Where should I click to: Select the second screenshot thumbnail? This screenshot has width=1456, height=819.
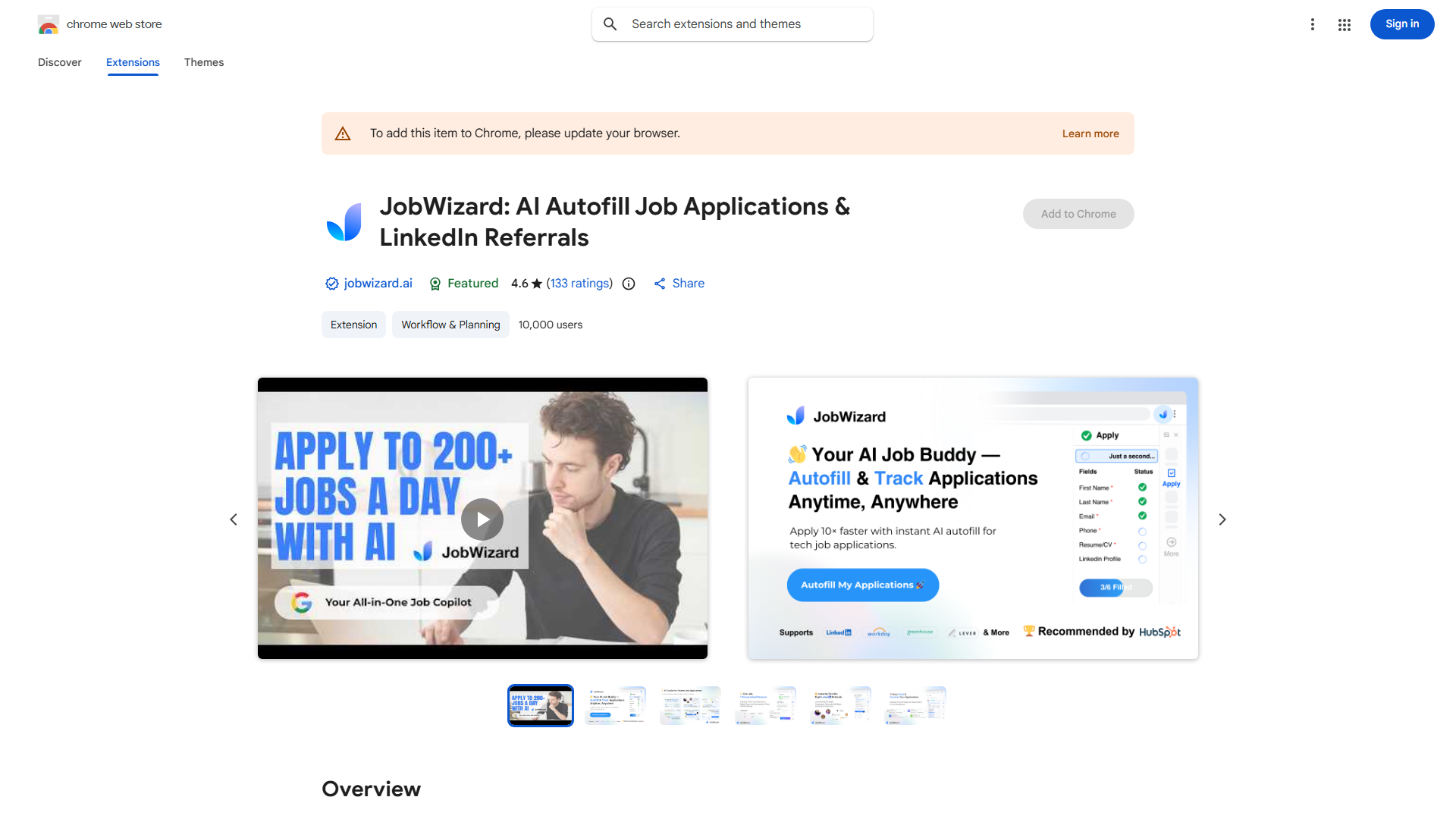click(616, 705)
